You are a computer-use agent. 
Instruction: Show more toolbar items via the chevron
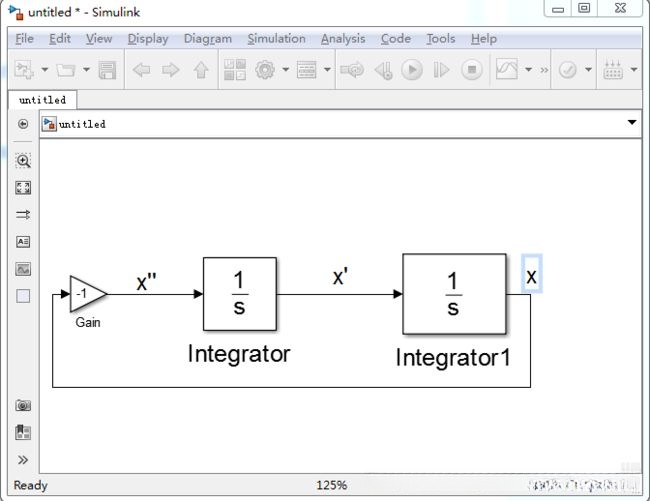coord(544,70)
